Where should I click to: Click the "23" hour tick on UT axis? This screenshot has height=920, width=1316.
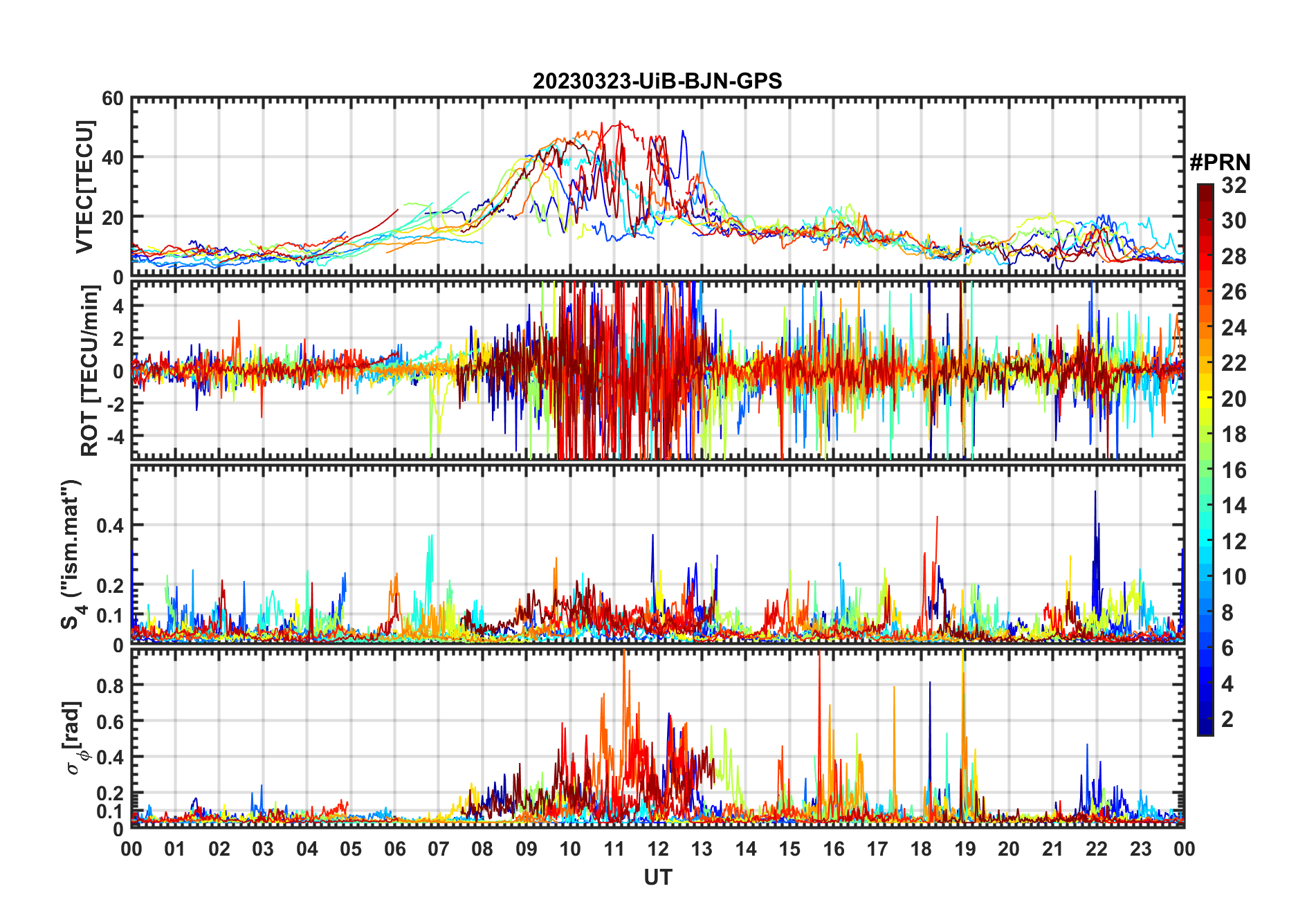pyautogui.click(x=1140, y=849)
